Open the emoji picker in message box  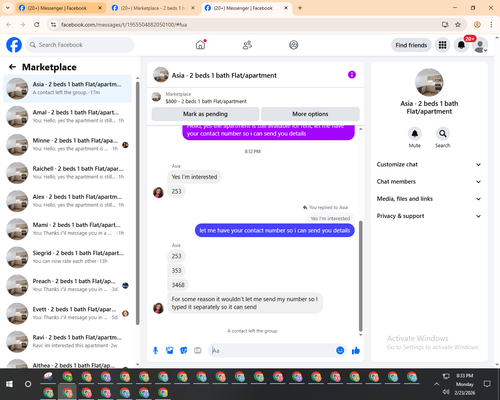tap(340, 350)
